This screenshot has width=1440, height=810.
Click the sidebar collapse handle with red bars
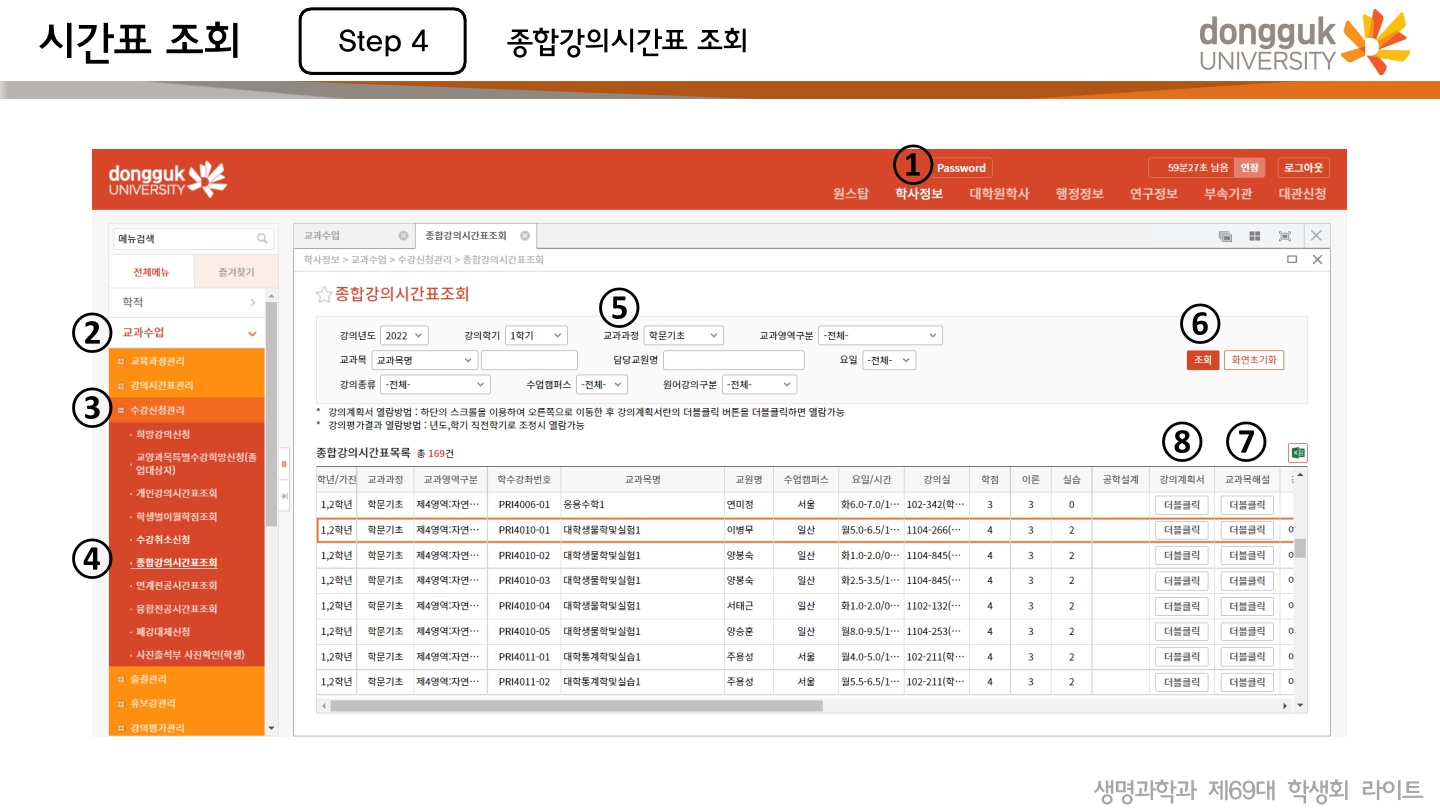tap(283, 464)
